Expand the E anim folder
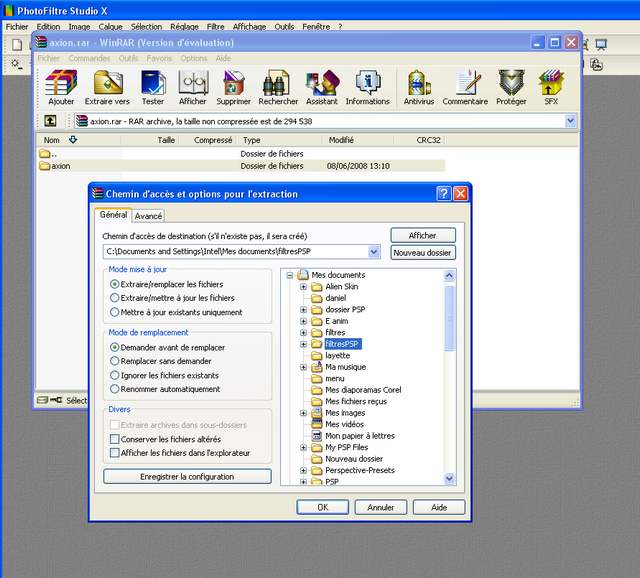 click(303, 321)
